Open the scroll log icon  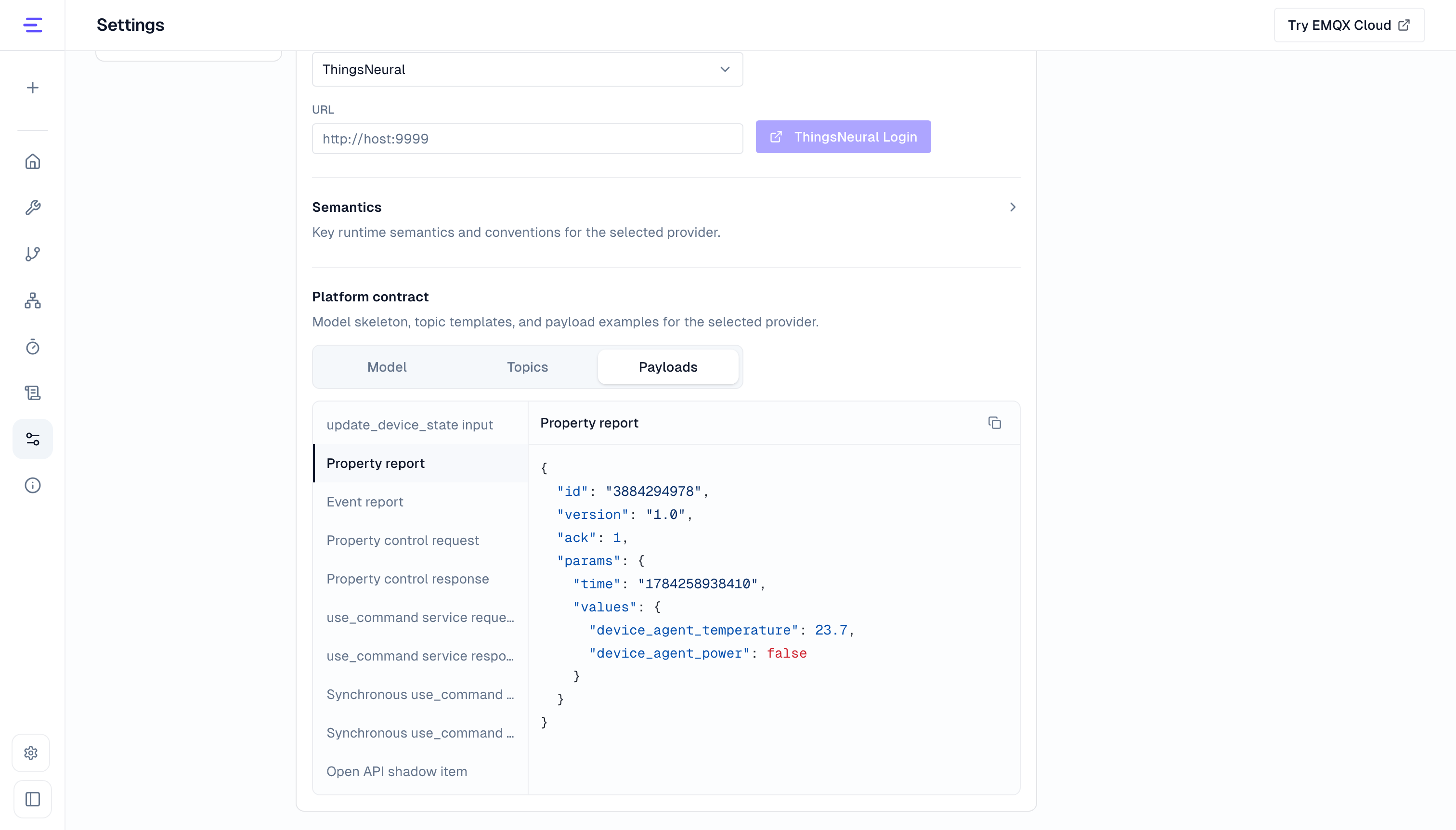pos(32,393)
